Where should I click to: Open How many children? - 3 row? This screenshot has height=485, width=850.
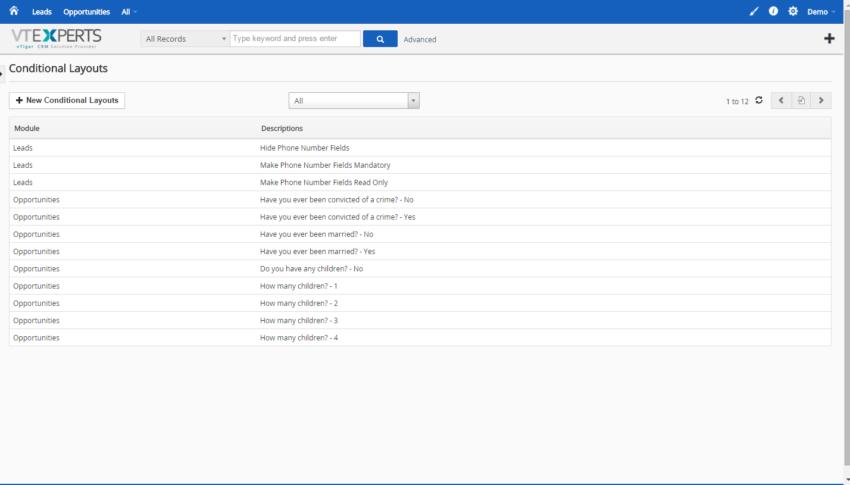tap(420, 321)
